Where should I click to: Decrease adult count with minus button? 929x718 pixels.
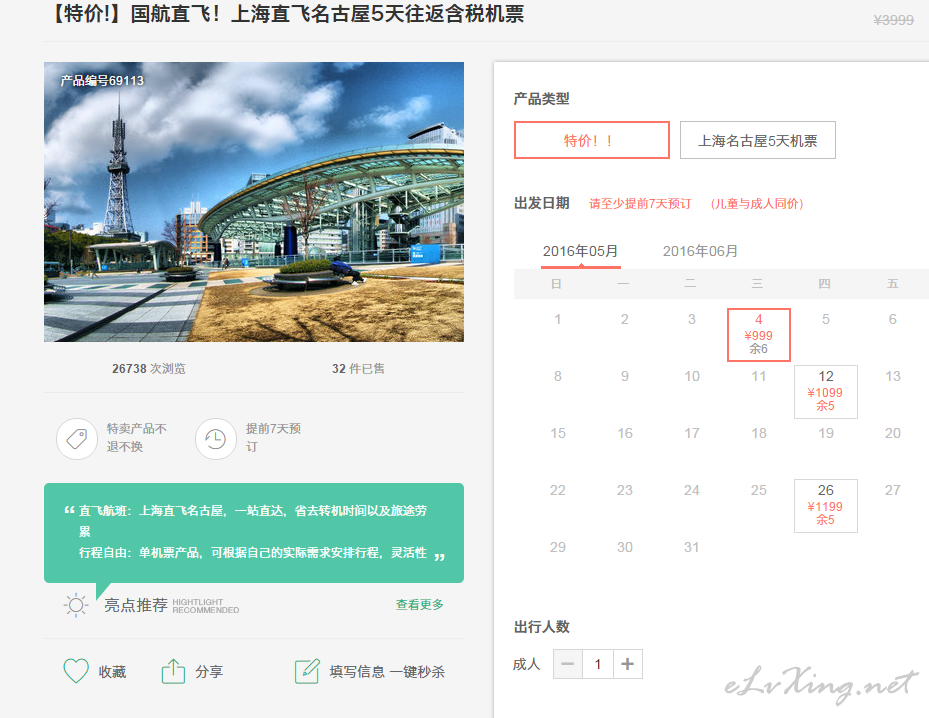tap(568, 664)
